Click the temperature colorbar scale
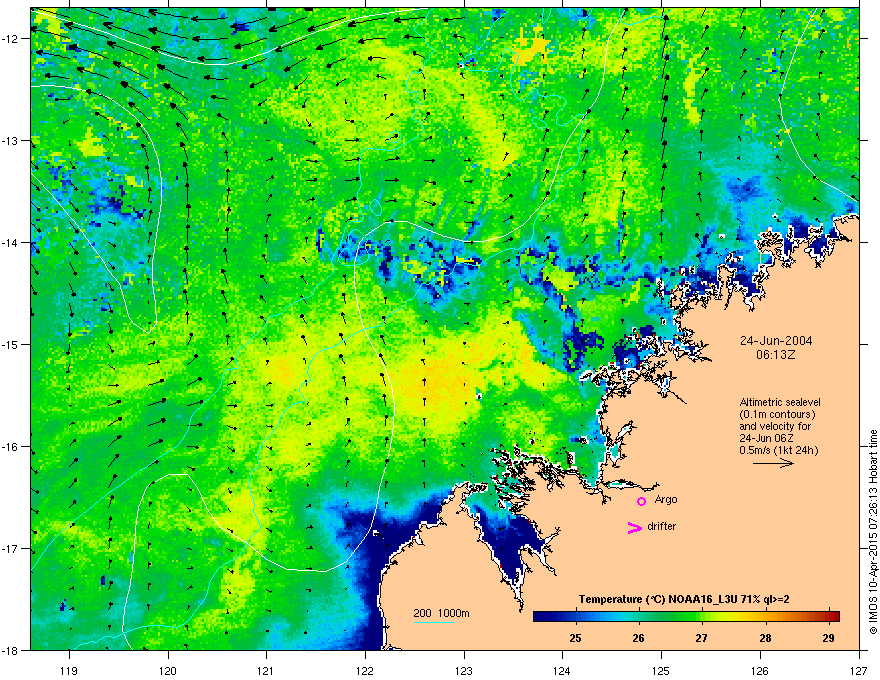The height and width of the screenshot is (680, 880). [x=686, y=616]
